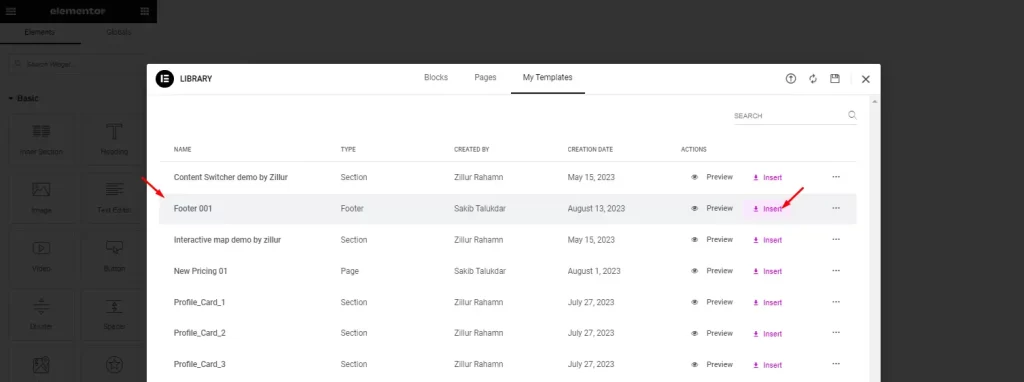
Task: Insert the Interactive map demo template
Action: 767,240
